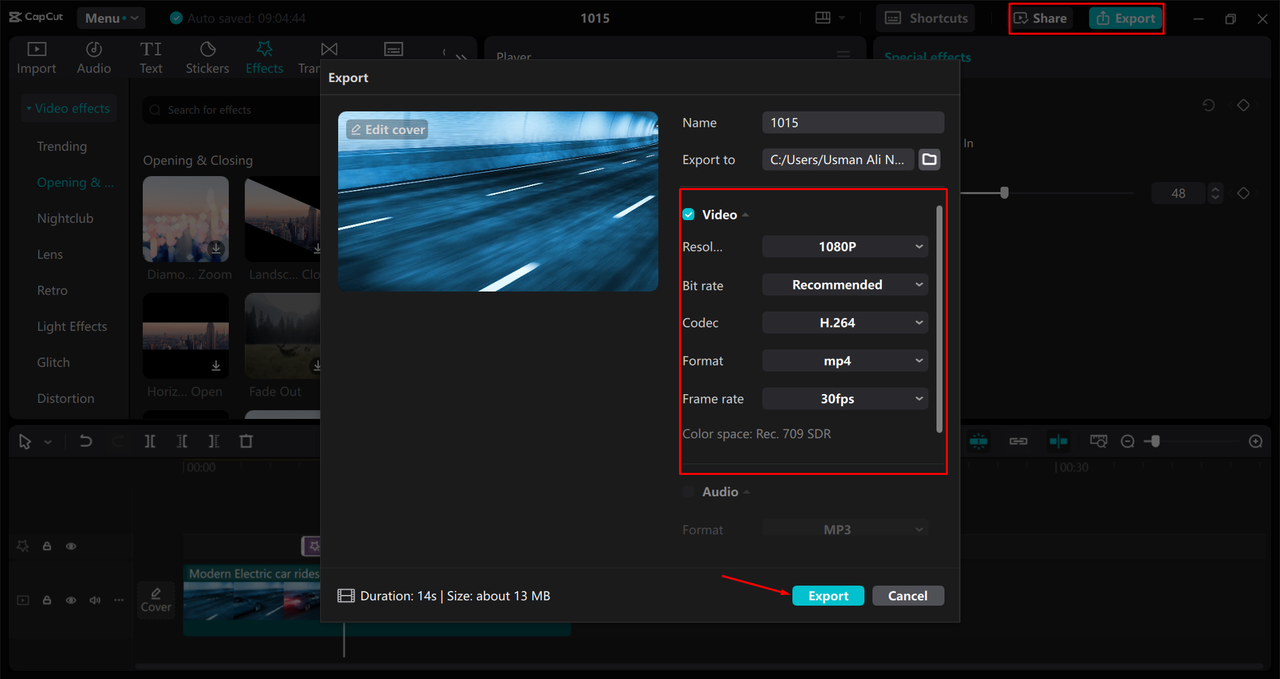Click the three dots more icon on video track
Image resolution: width=1280 pixels, height=679 pixels.
tap(119, 600)
